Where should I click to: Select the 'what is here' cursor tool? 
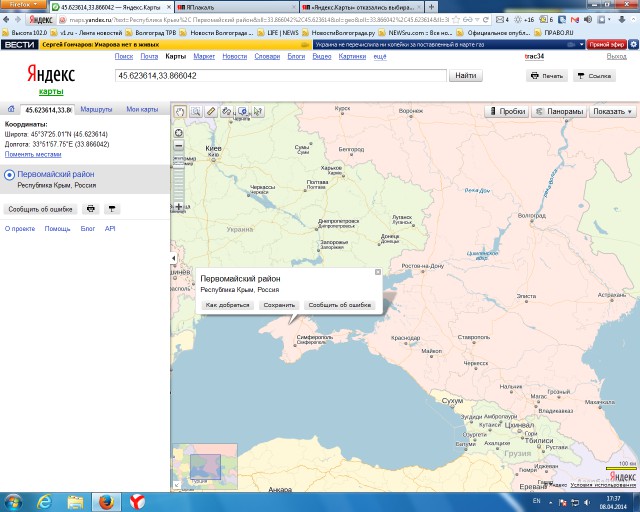pyautogui.click(x=258, y=111)
